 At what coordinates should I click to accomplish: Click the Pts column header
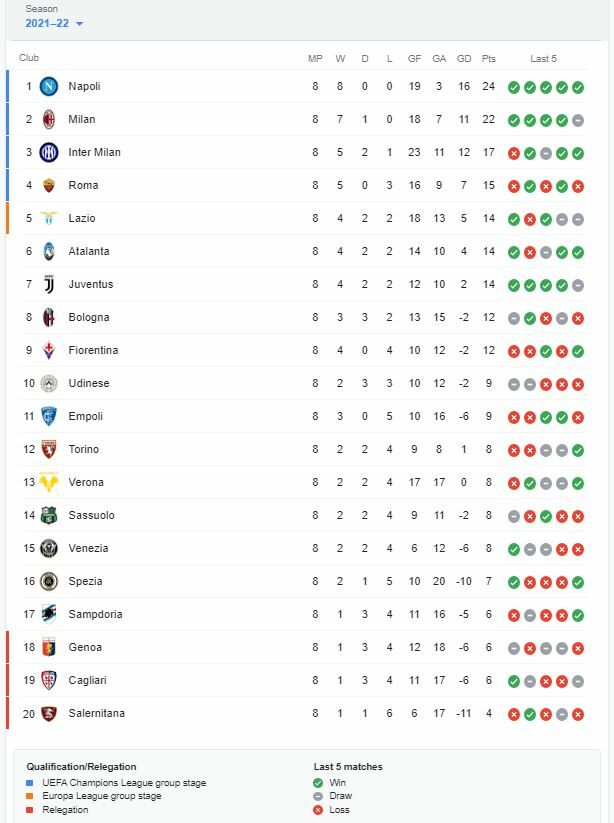coord(488,58)
